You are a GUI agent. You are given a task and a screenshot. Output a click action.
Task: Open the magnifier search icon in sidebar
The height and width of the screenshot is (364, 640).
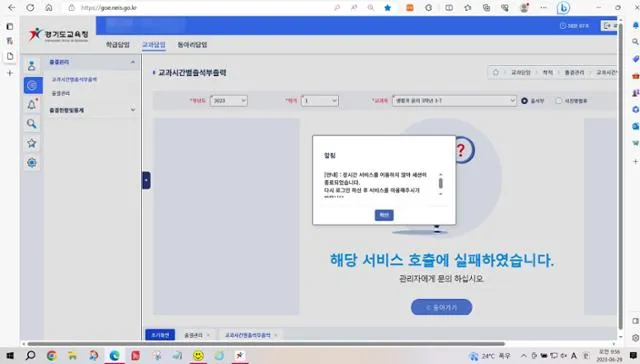[x=32, y=124]
